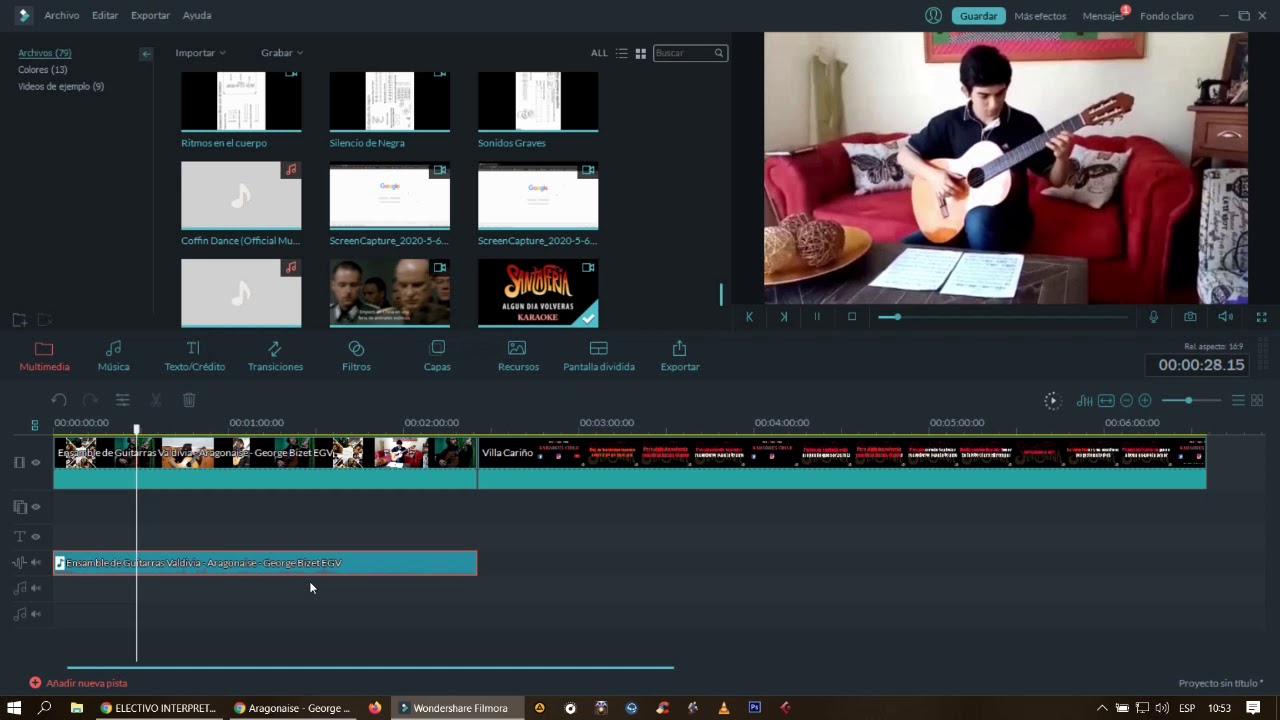Image resolution: width=1280 pixels, height=720 pixels.
Task: Open user account icon
Action: pyautogui.click(x=933, y=15)
